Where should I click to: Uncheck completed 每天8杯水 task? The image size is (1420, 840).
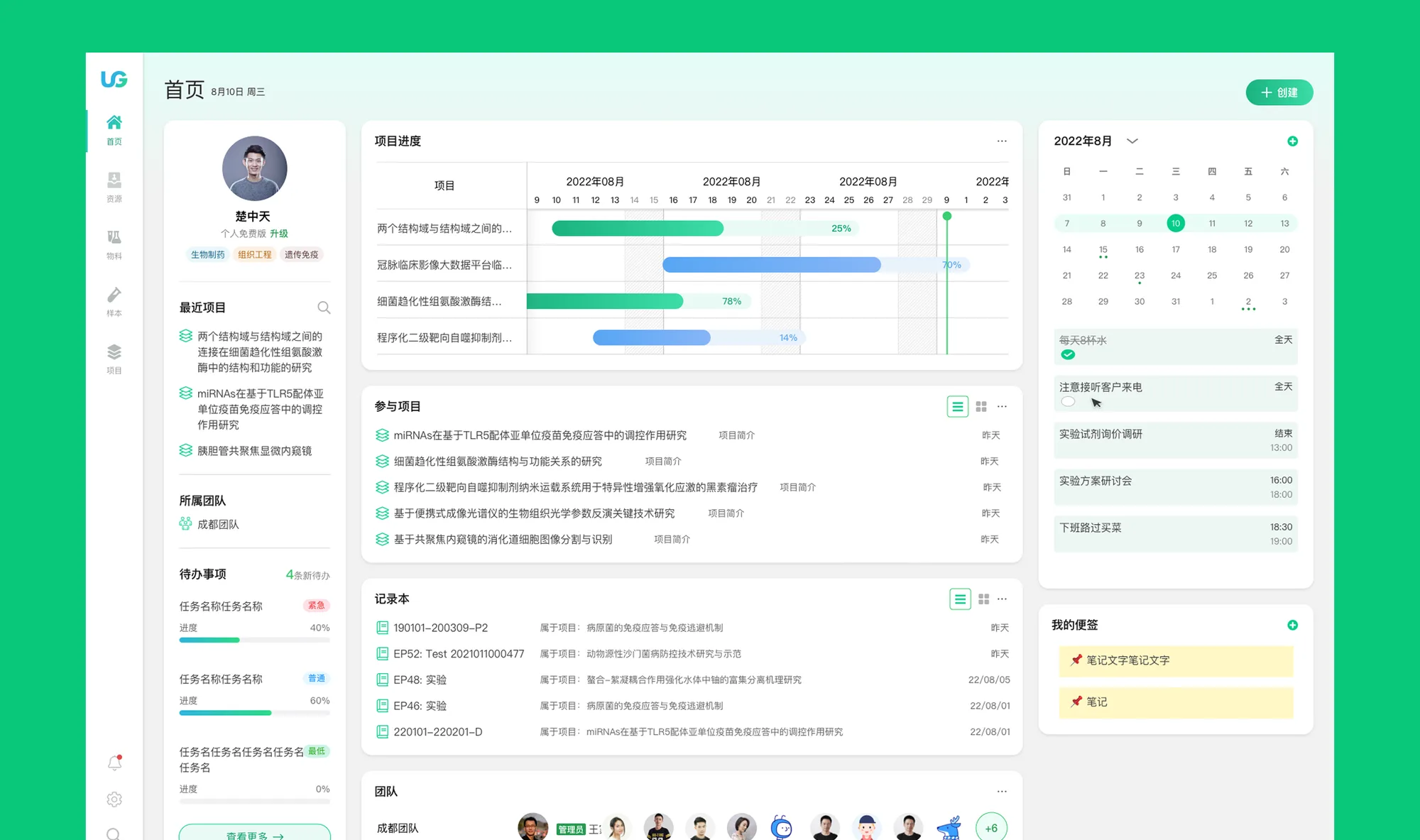coord(1068,354)
